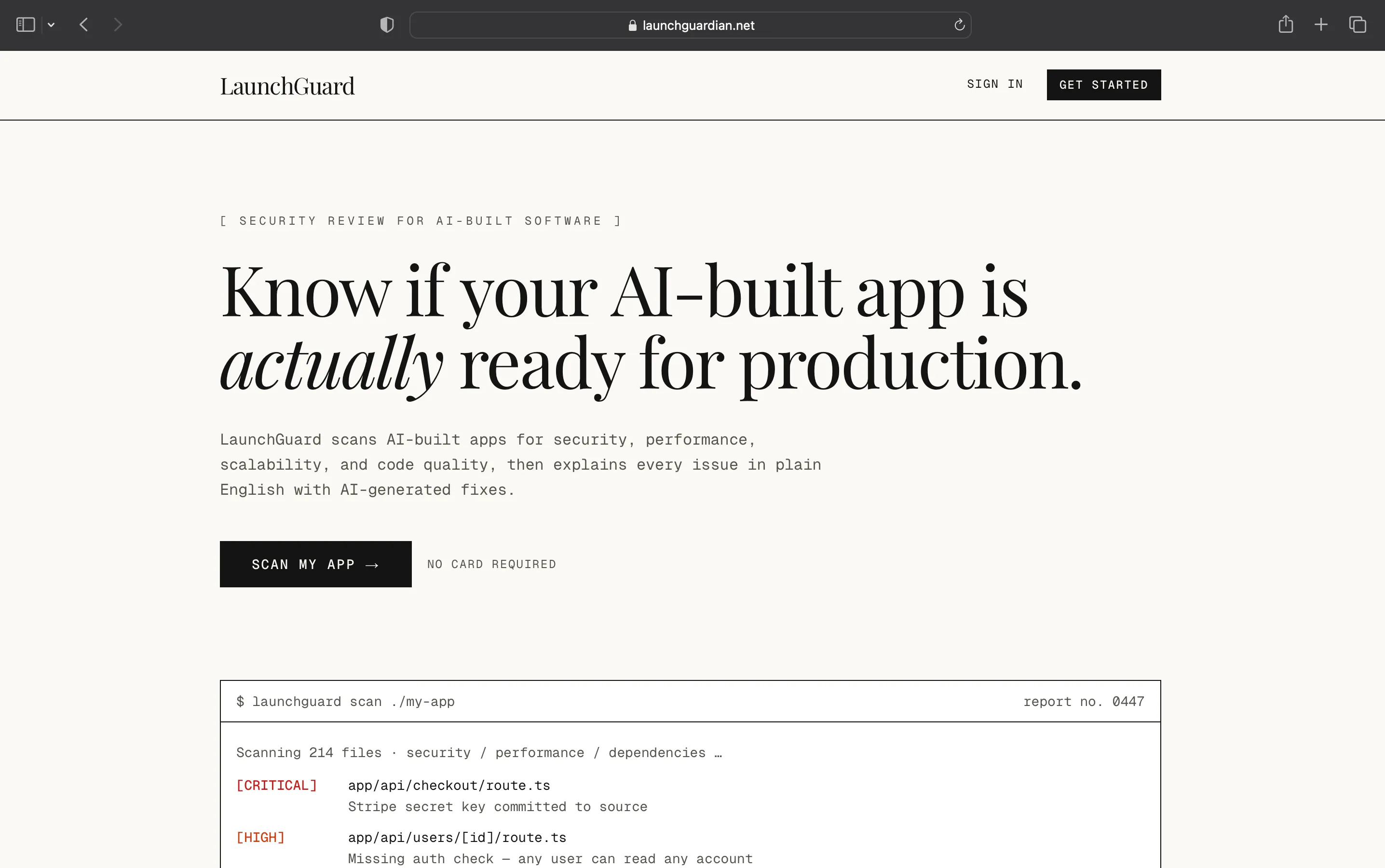Click "report no. 0447" label
1385x868 pixels.
pyautogui.click(x=1084, y=702)
